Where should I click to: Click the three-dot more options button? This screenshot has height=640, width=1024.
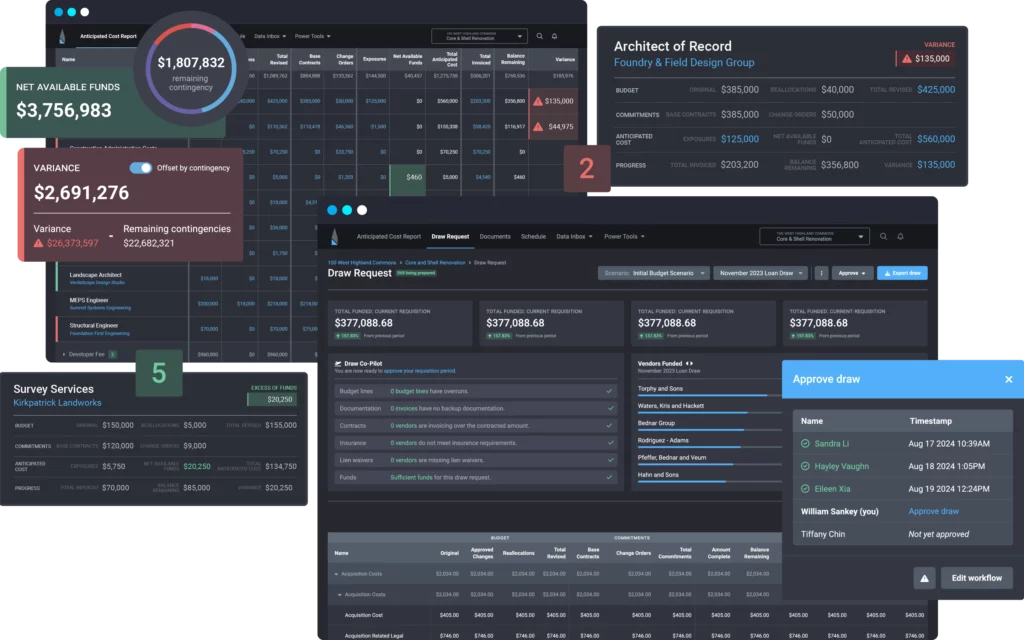pyautogui.click(x=821, y=273)
